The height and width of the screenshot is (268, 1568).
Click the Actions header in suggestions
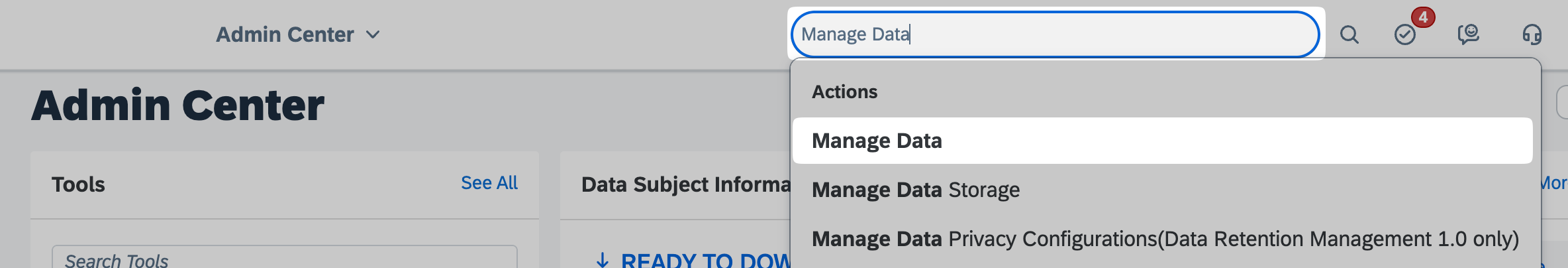tap(844, 92)
